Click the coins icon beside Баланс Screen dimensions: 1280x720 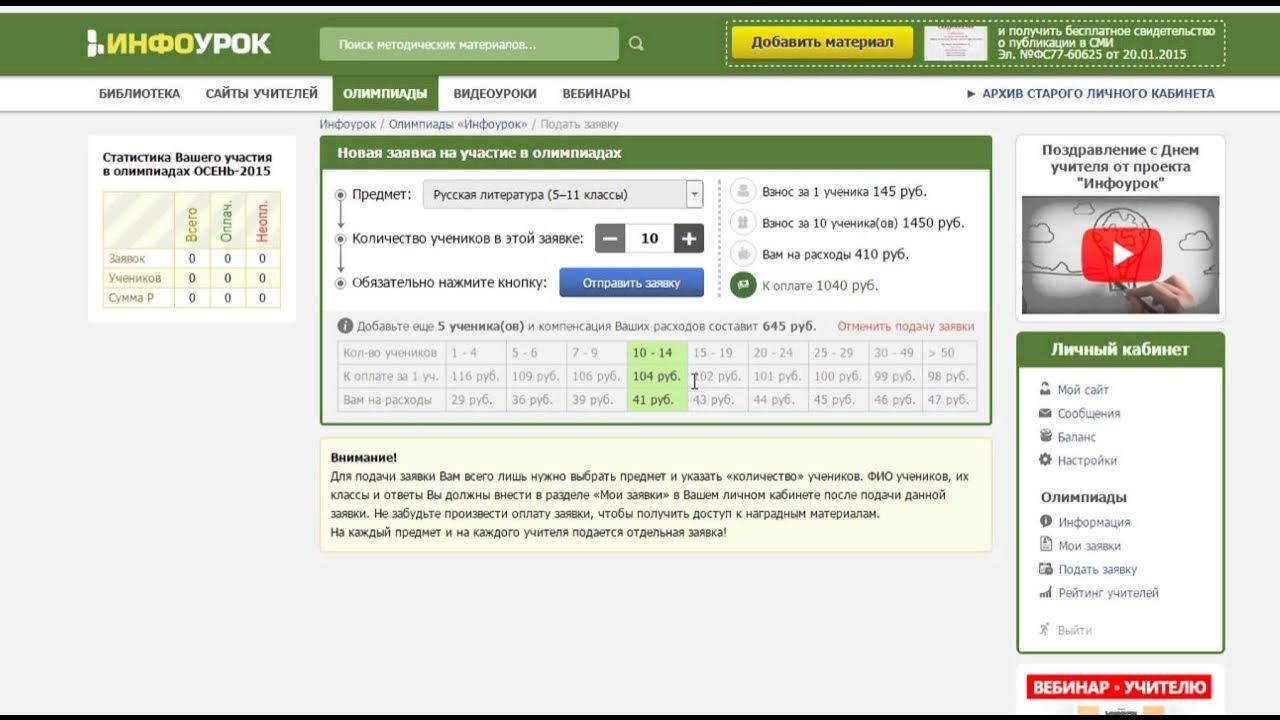(1046, 436)
